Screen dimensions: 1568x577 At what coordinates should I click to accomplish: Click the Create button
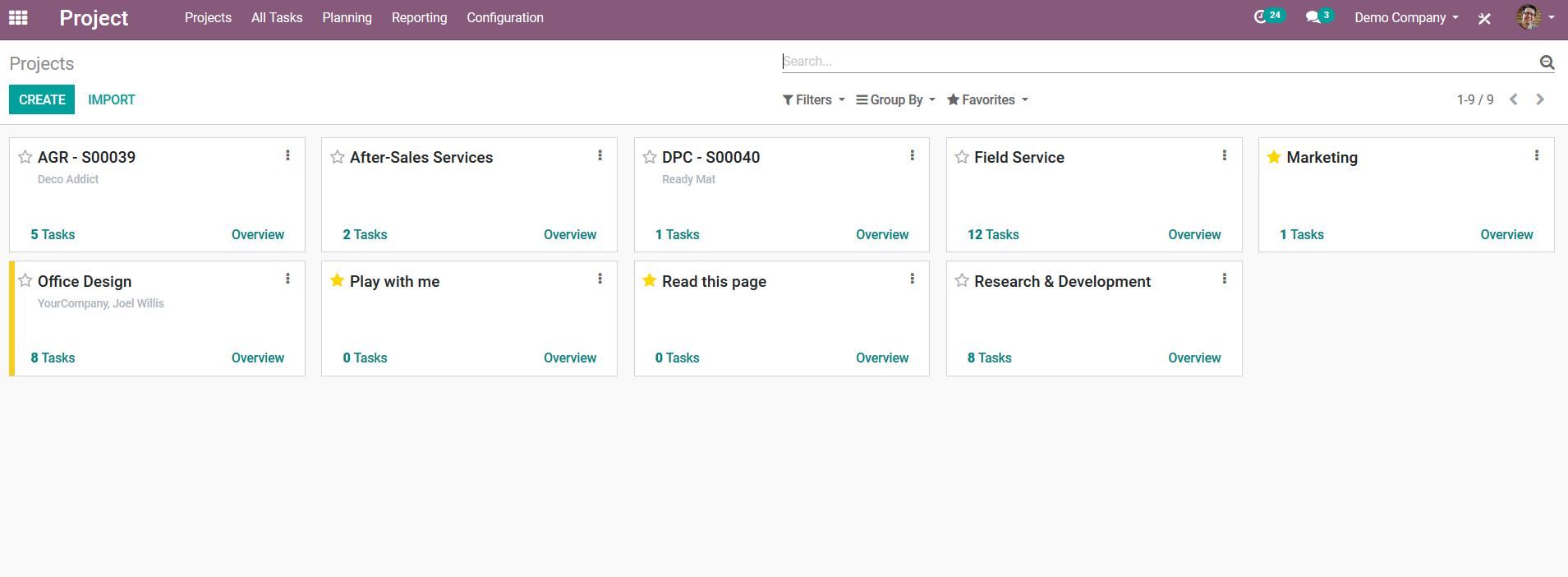(x=42, y=99)
